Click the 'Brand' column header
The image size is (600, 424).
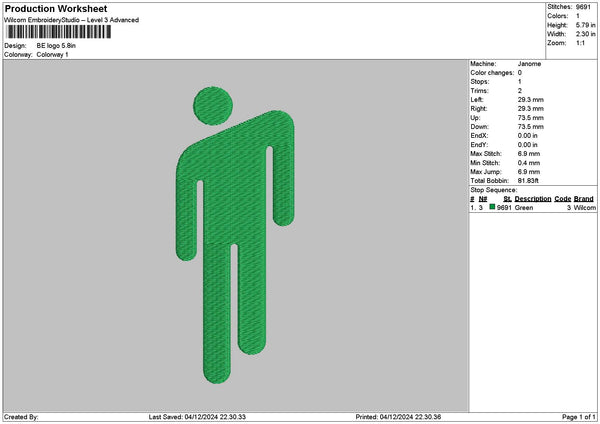584,199
